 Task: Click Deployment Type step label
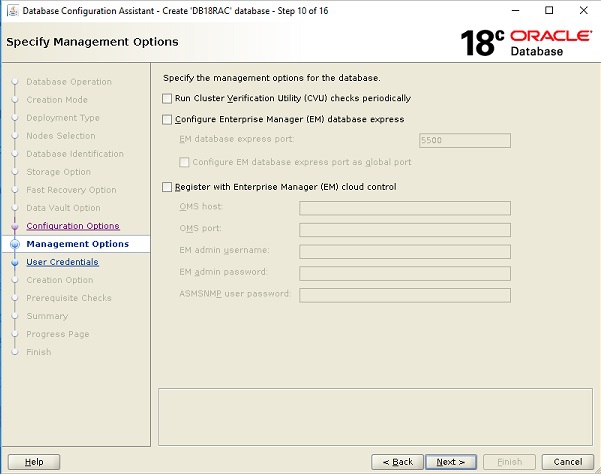tap(63, 118)
